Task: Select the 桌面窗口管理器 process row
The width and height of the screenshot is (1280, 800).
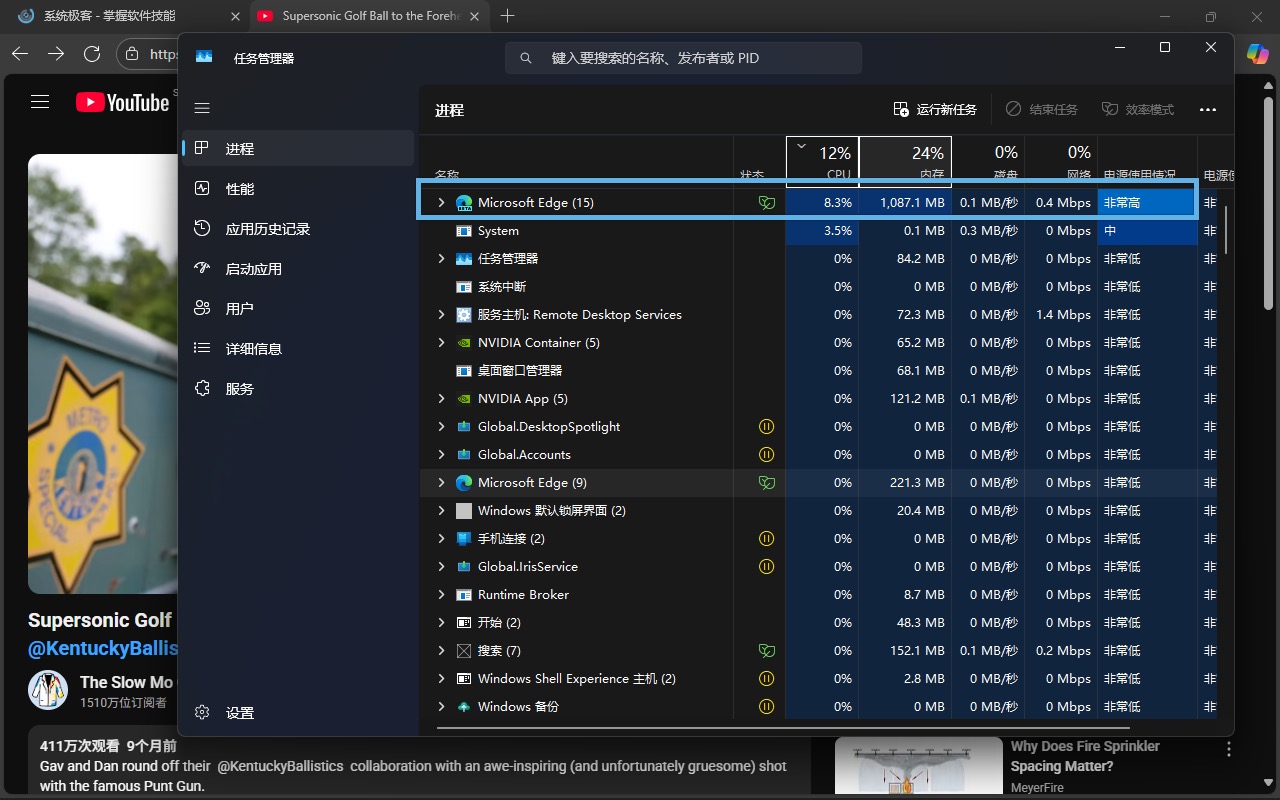Action: 817,370
